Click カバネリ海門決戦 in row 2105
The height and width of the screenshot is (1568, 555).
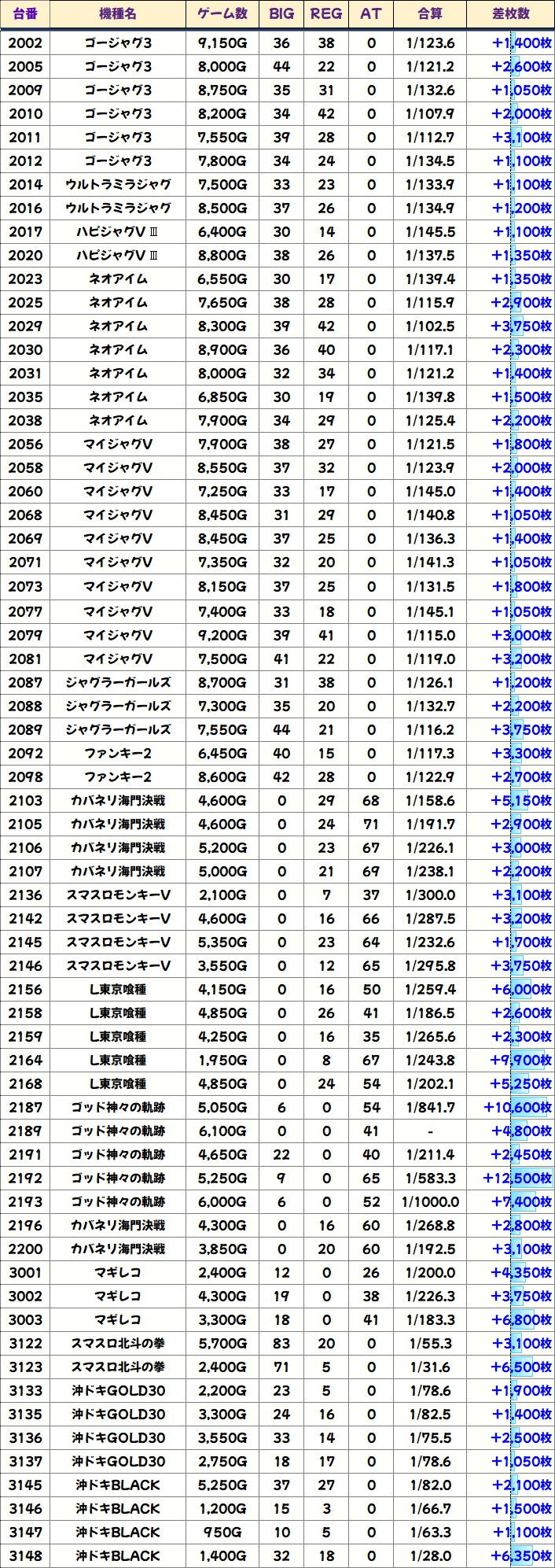click(x=118, y=824)
